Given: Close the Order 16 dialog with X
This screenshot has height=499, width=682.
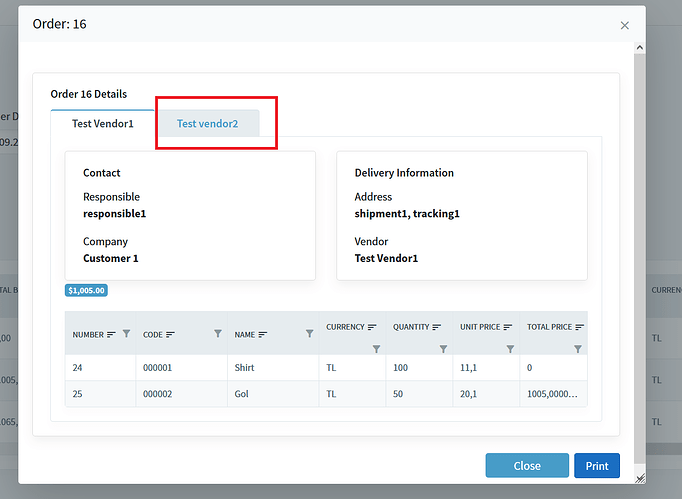Looking at the screenshot, I should point(625,25).
